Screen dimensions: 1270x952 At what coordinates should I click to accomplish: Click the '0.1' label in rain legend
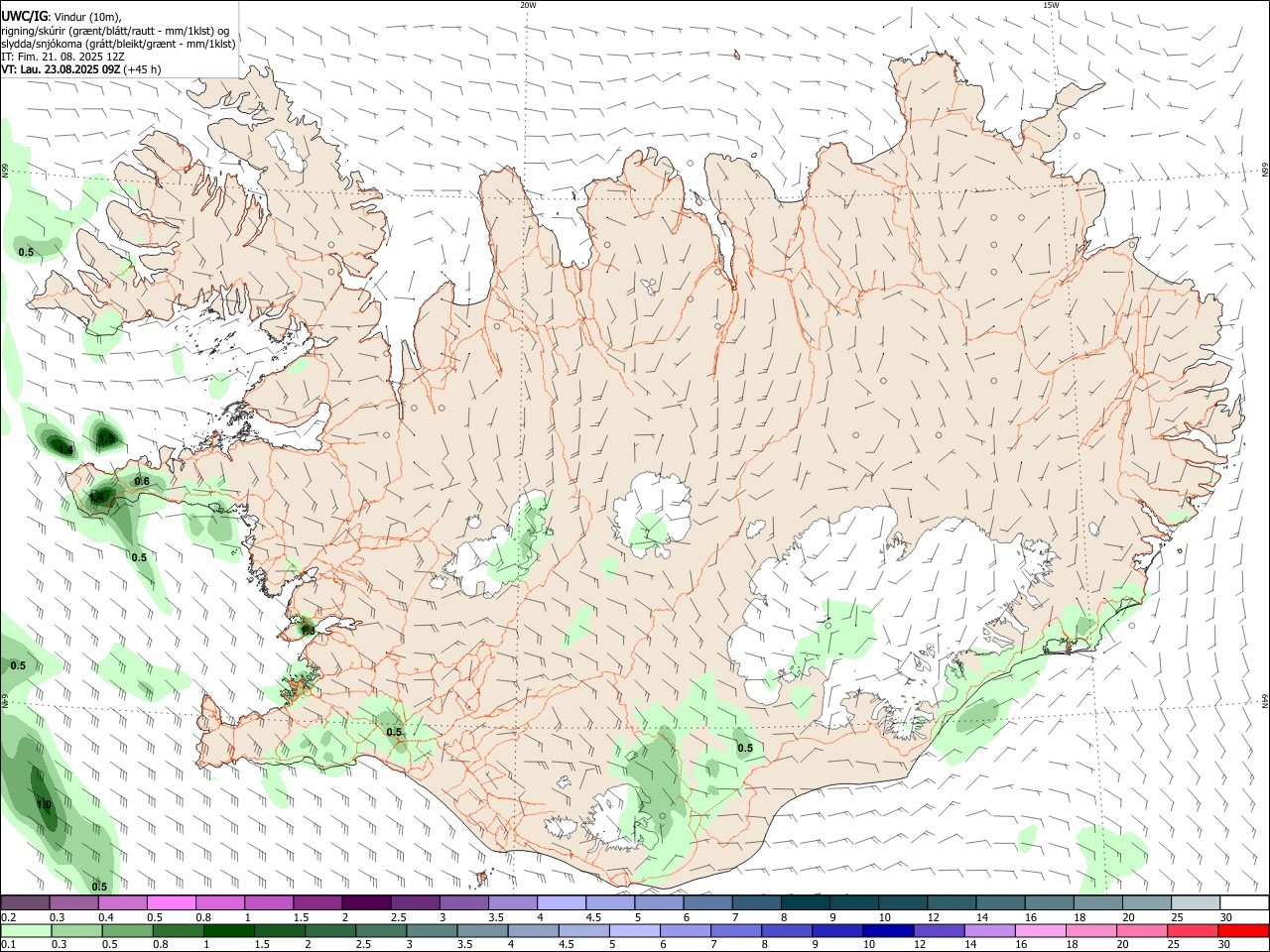[8, 945]
